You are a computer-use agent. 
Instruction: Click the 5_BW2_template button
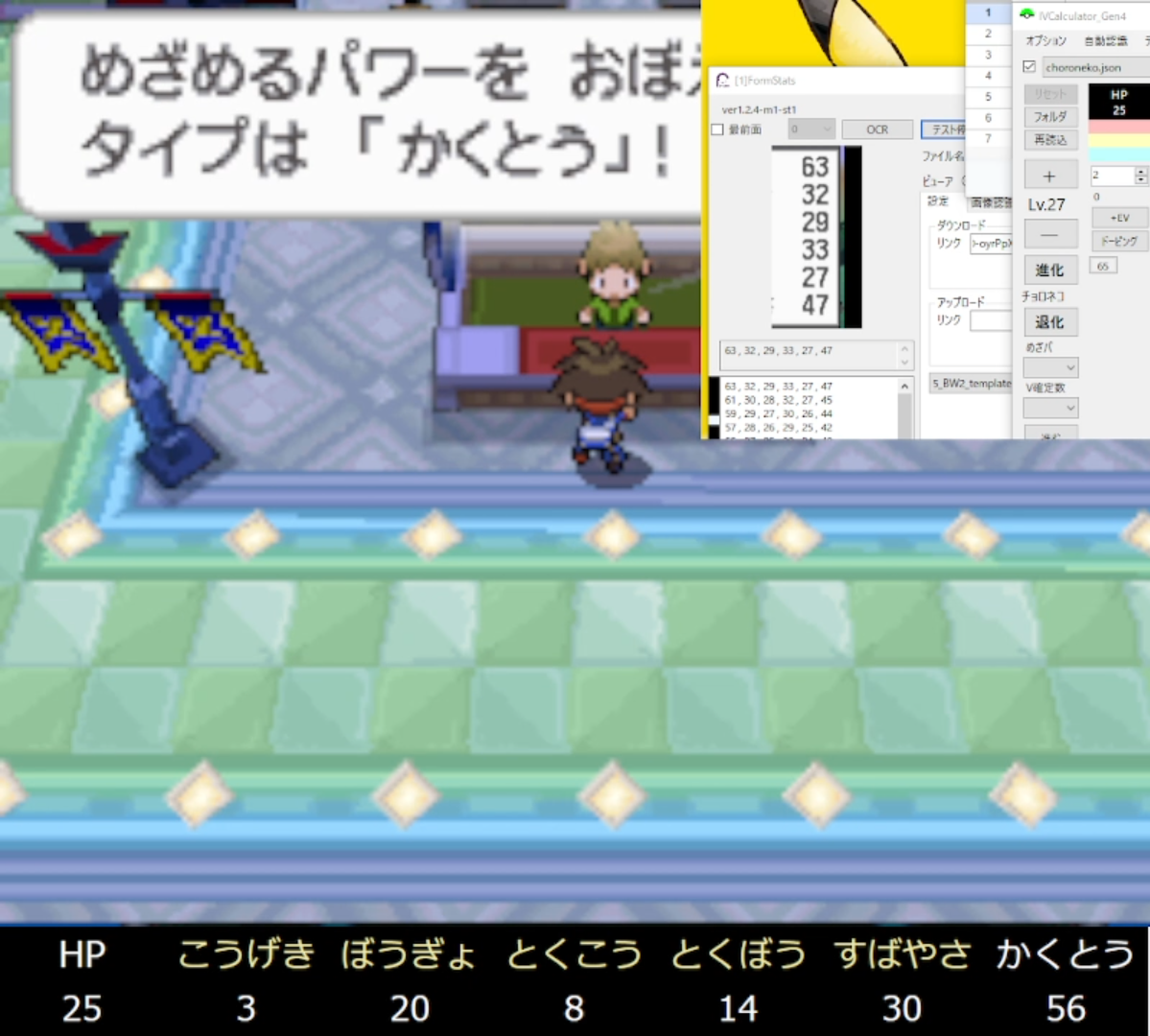[x=971, y=384]
